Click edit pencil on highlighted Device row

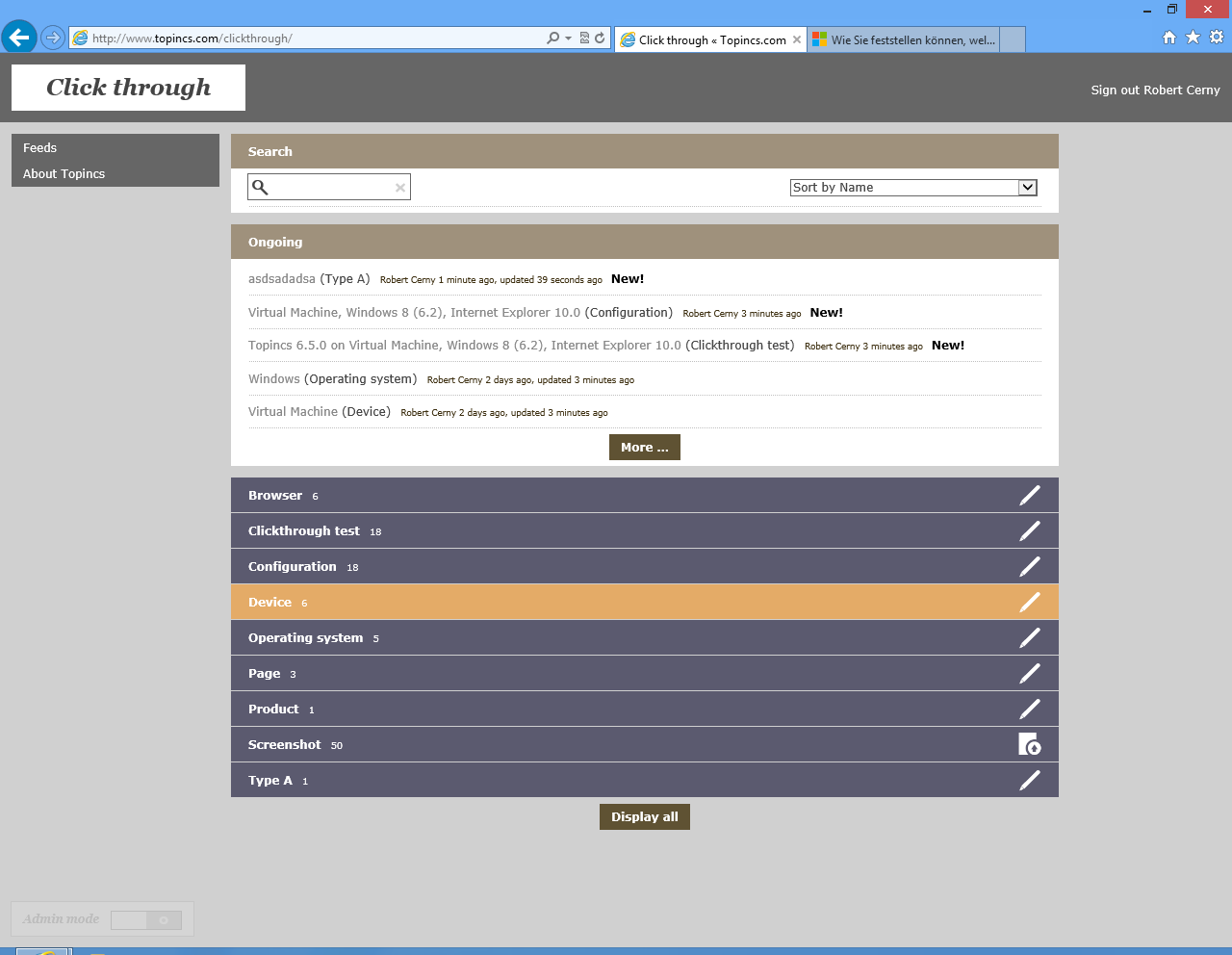coord(1029,603)
